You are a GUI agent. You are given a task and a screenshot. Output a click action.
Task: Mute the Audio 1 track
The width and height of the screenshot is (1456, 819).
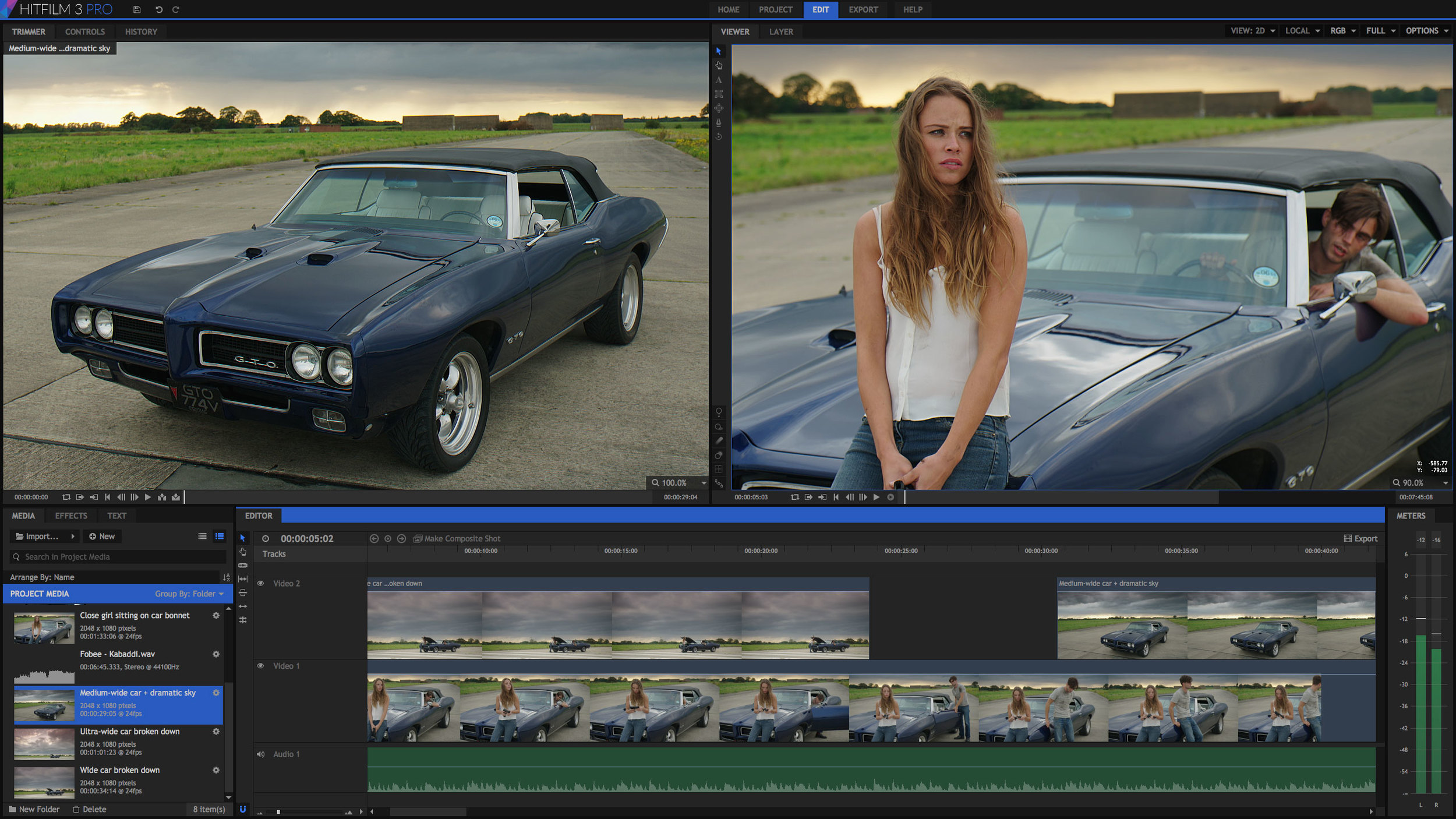click(260, 754)
